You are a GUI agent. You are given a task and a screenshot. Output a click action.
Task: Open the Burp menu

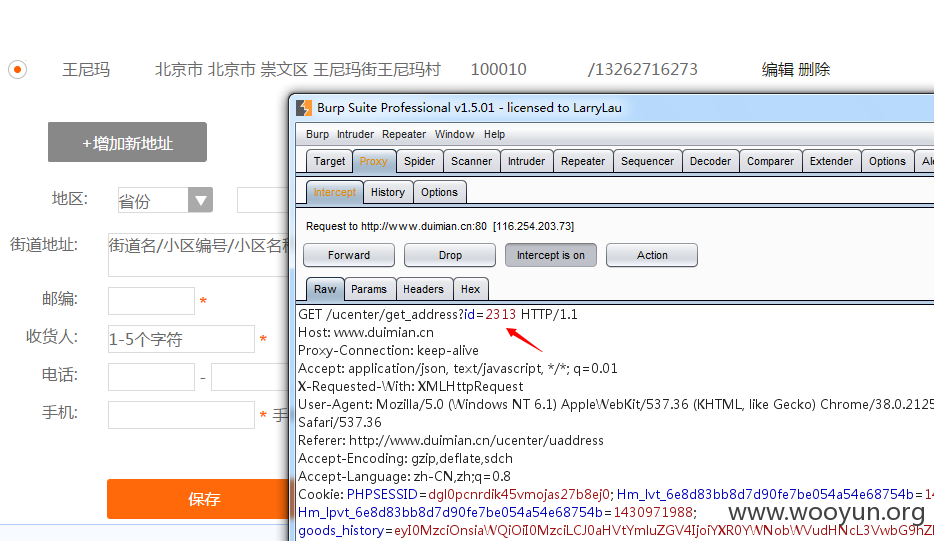point(317,134)
